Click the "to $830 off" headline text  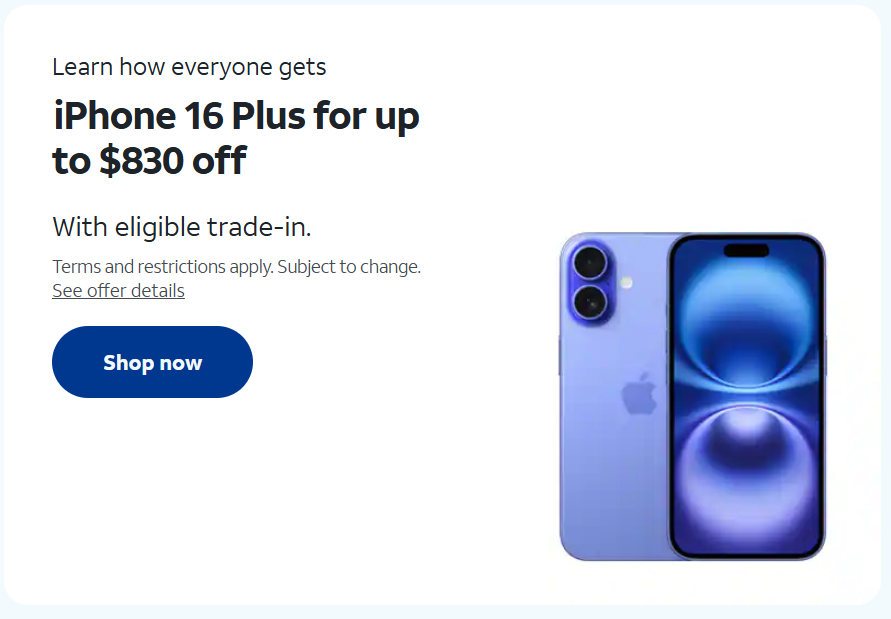click(149, 160)
